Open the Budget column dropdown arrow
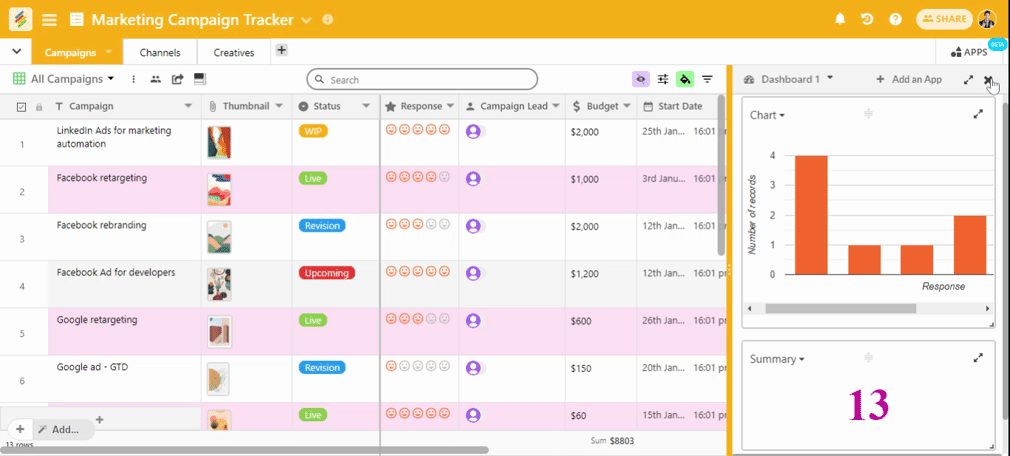The image size is (1010, 456). point(627,106)
